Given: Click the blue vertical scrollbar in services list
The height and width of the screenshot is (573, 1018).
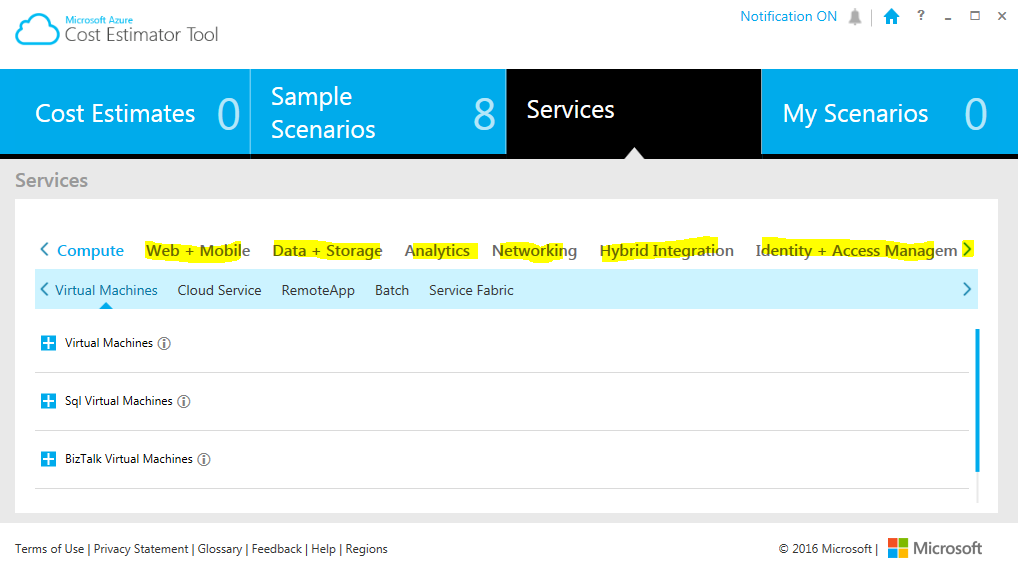Looking at the screenshot, I should [976, 400].
